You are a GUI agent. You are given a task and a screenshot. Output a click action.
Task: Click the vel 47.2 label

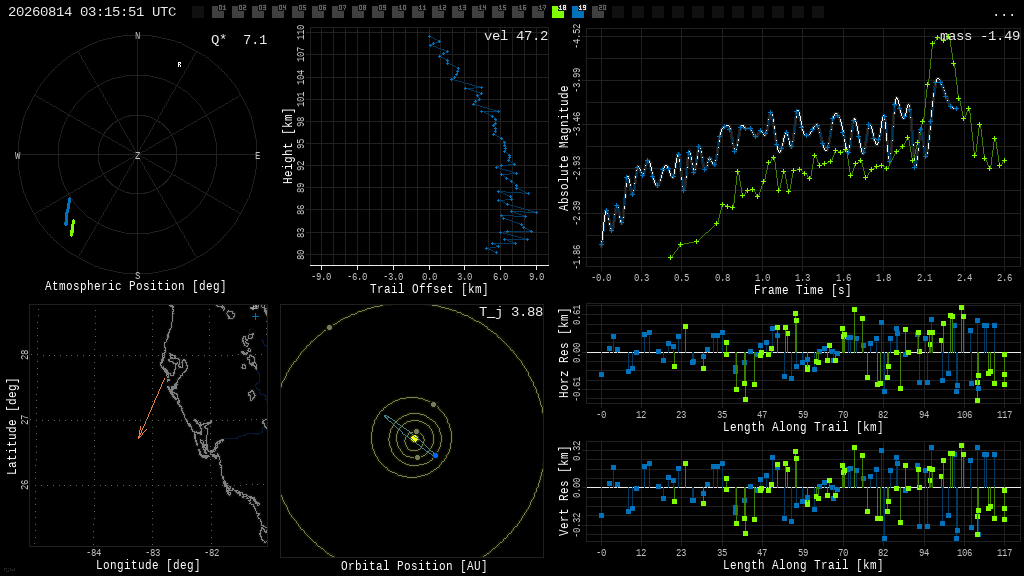tap(516, 36)
